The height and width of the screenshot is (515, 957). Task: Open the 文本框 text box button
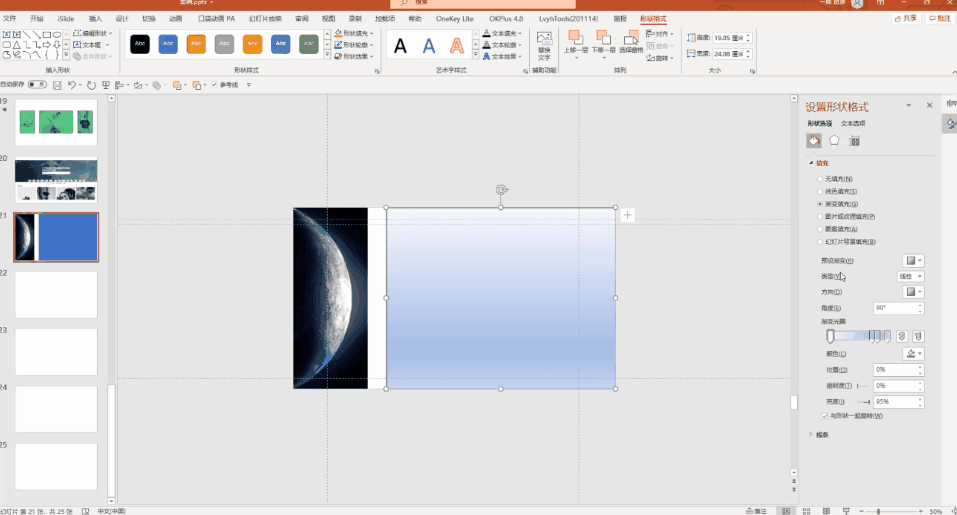click(x=92, y=45)
